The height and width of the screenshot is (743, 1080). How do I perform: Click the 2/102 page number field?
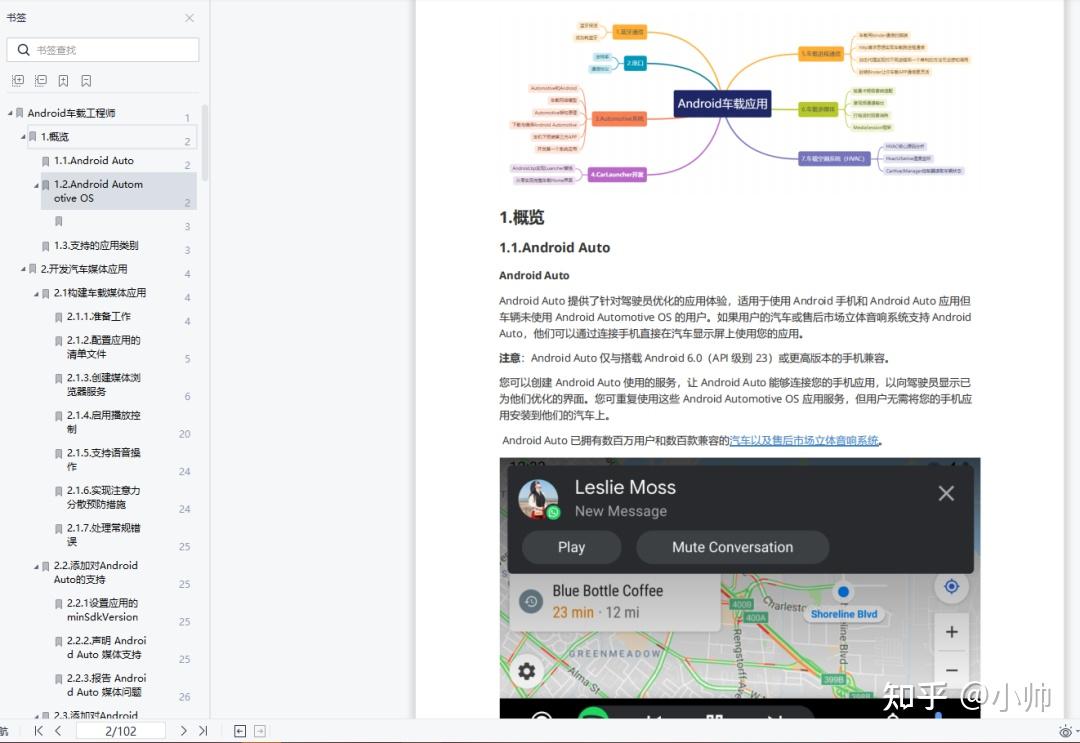[x=120, y=731]
